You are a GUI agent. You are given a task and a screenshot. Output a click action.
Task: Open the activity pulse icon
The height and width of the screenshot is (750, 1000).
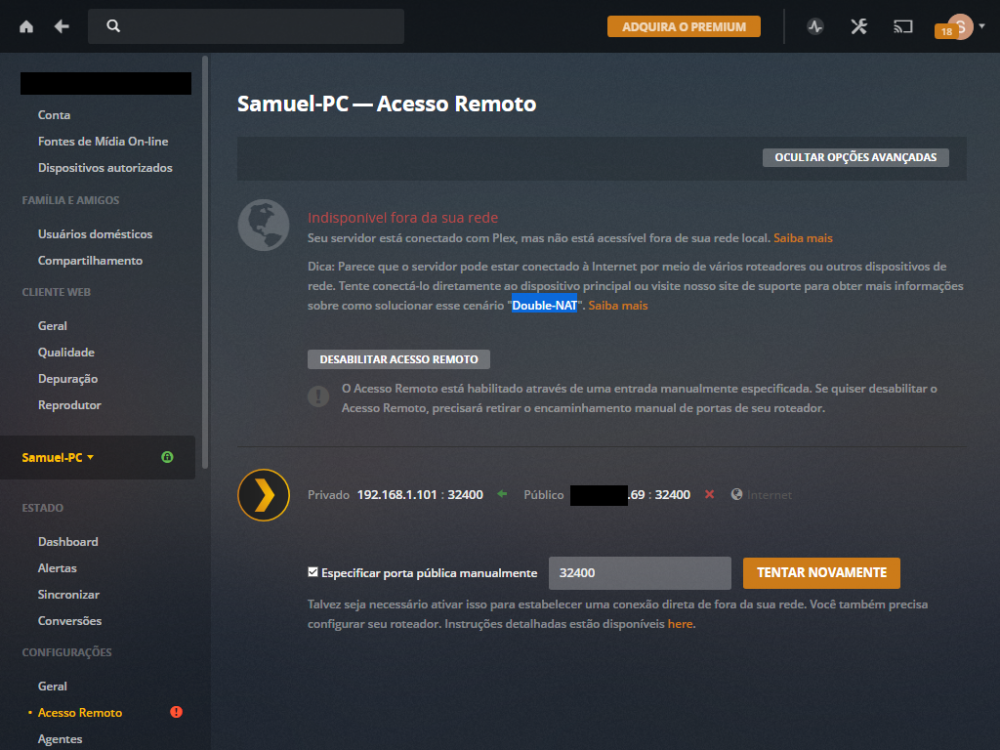[815, 26]
